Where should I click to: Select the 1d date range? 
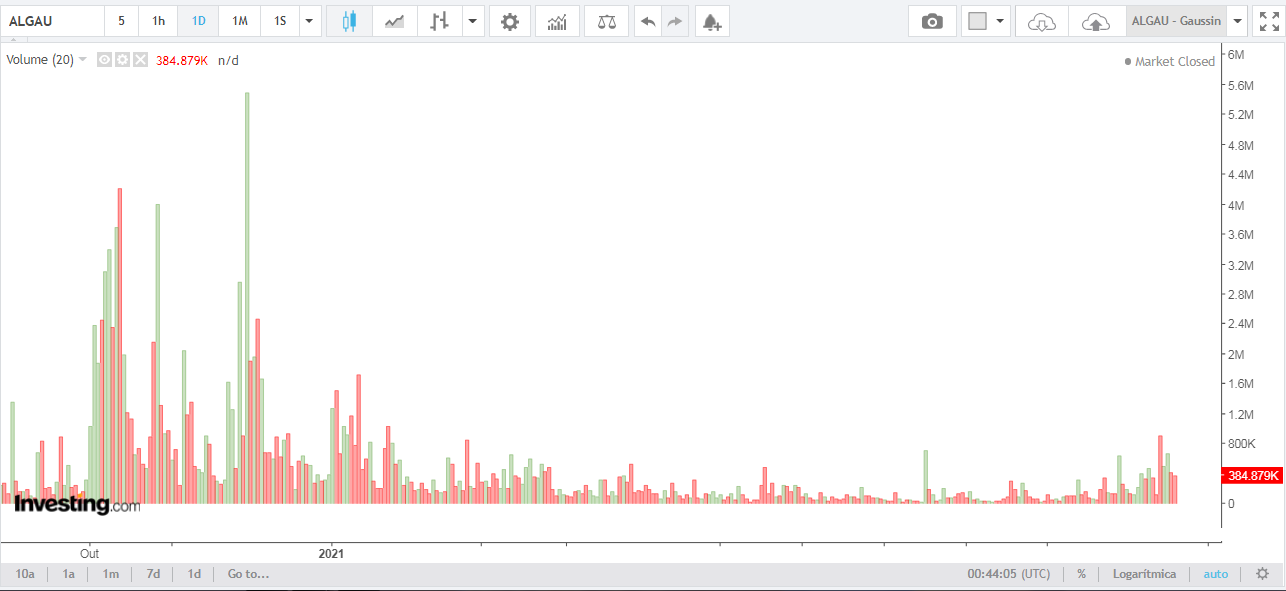pyautogui.click(x=194, y=574)
